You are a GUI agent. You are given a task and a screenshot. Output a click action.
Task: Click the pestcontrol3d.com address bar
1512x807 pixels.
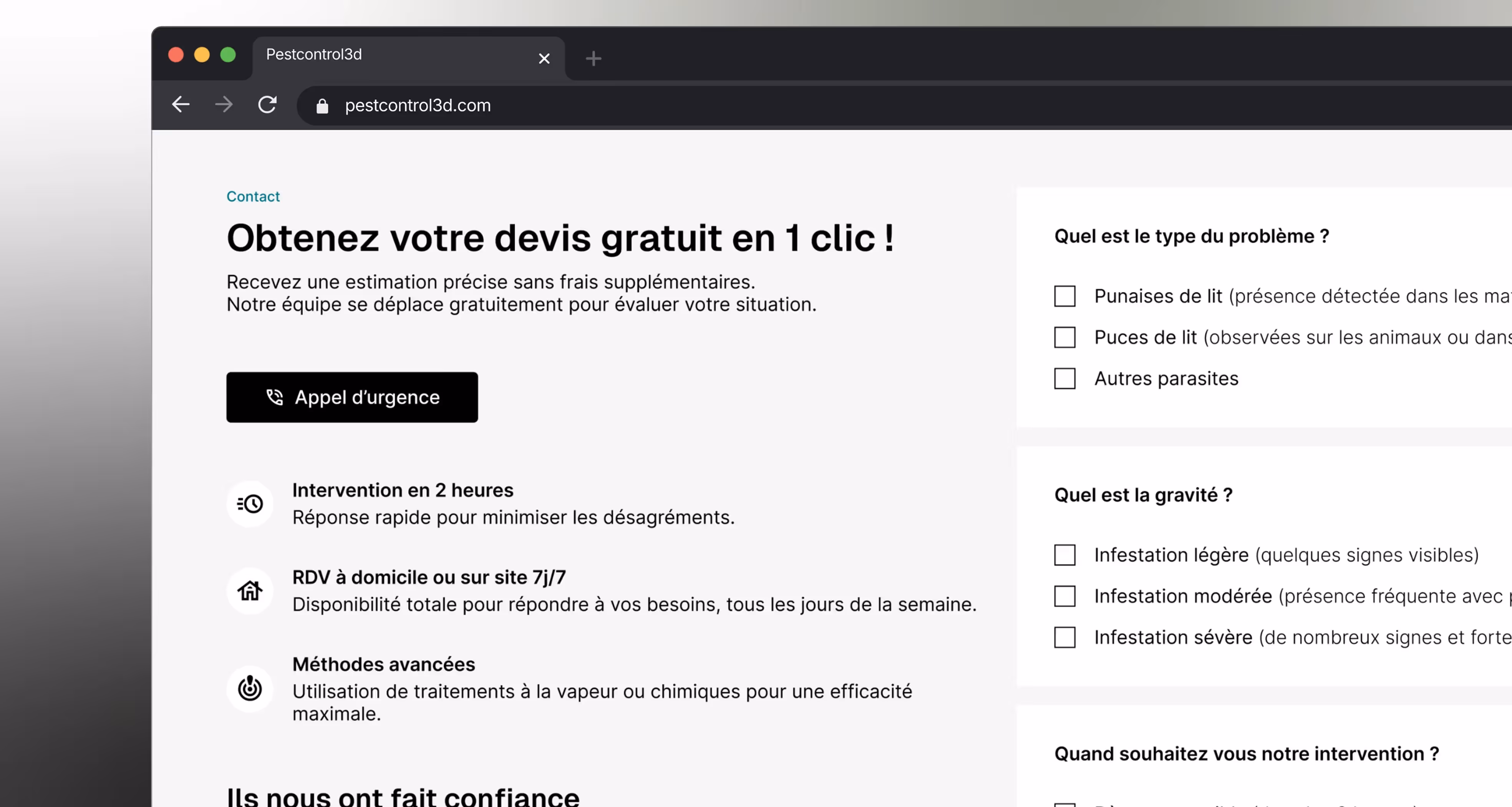[705, 105]
